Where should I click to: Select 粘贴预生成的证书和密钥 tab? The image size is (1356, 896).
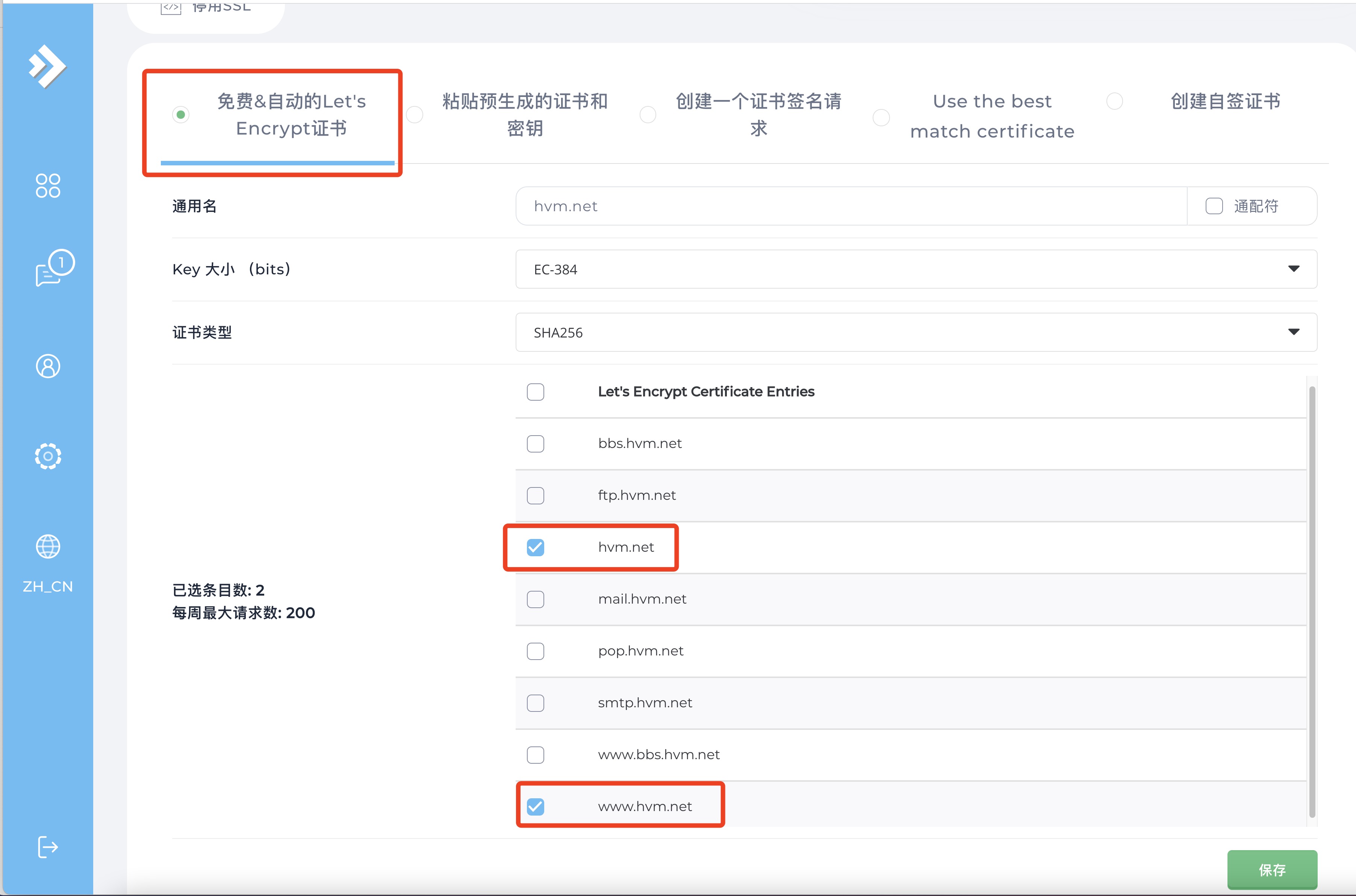(525, 115)
